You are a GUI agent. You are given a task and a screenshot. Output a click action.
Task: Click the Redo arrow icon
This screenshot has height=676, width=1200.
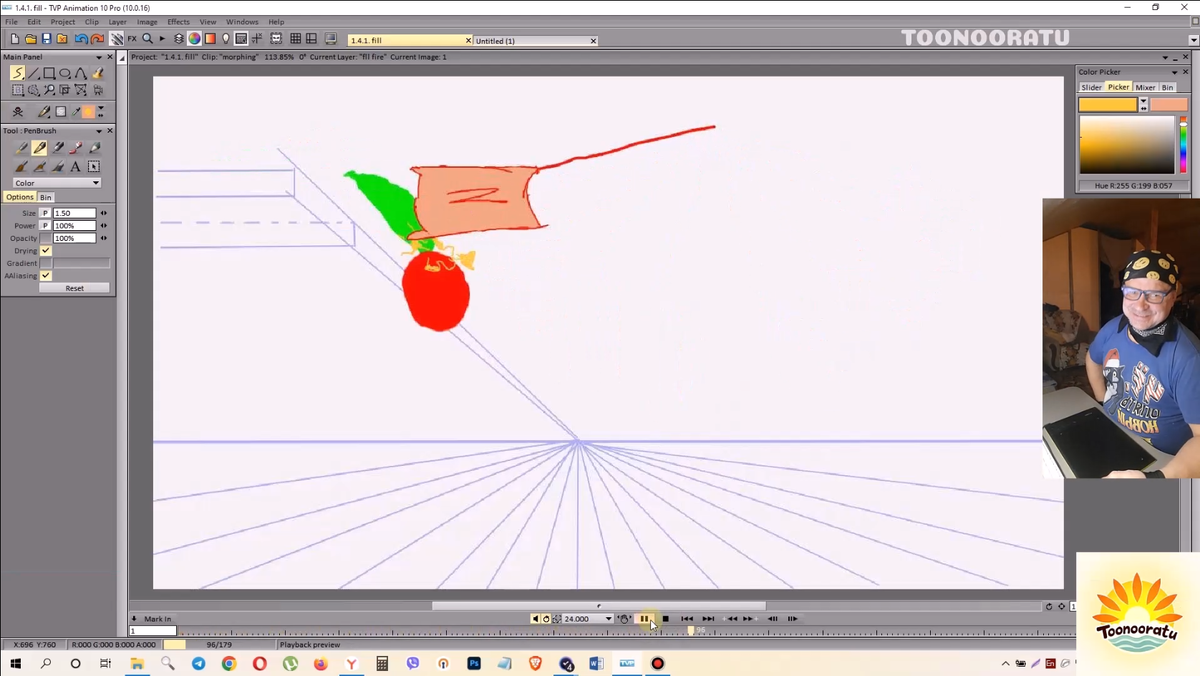point(97,39)
